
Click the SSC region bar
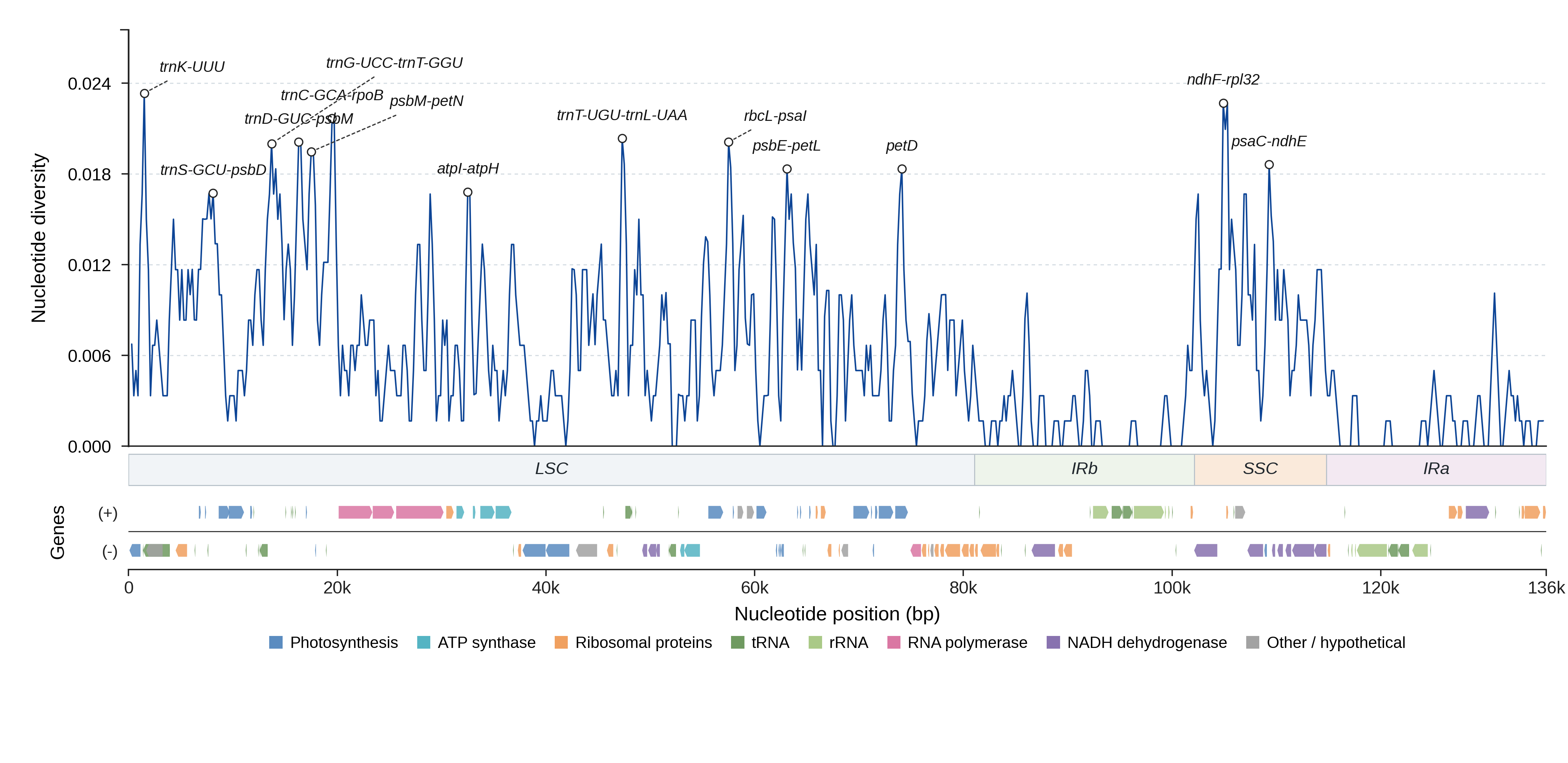click(1260, 469)
